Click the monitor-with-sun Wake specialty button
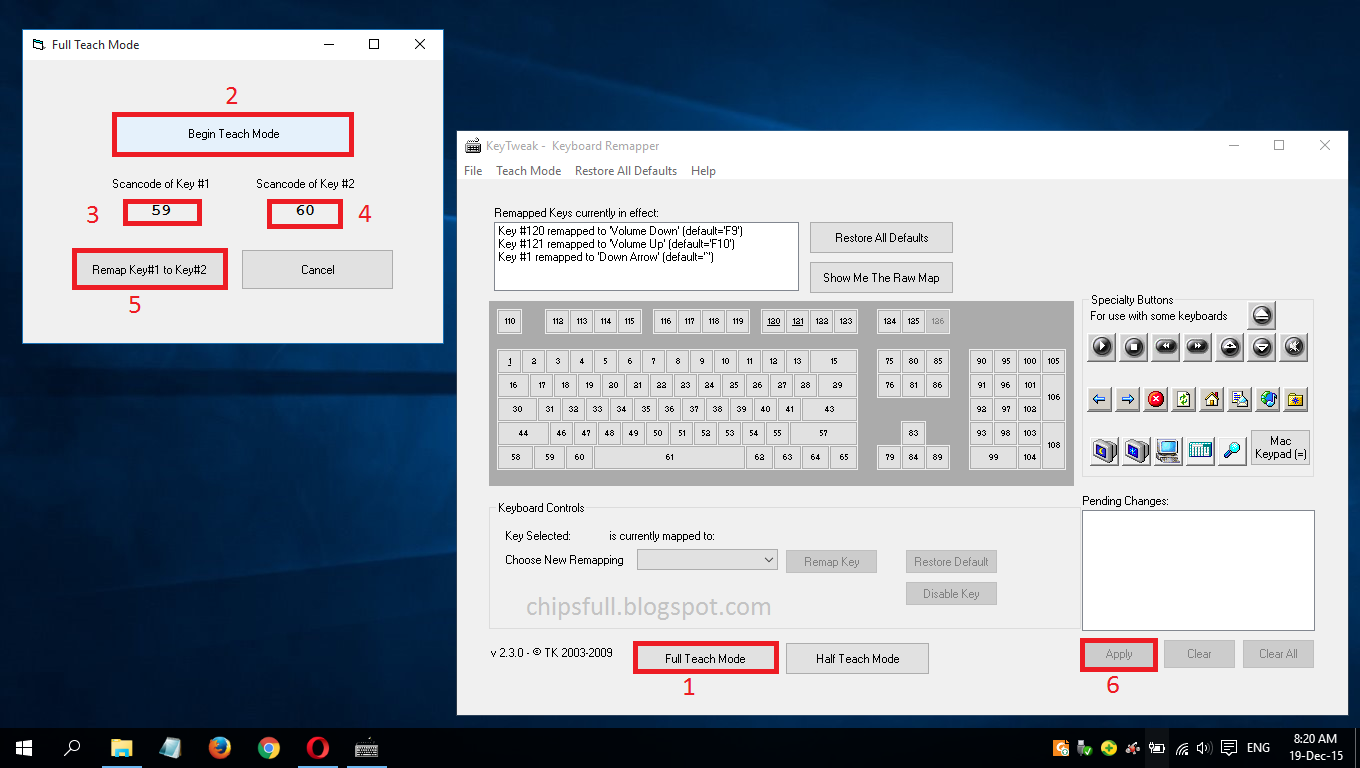The width and height of the screenshot is (1360, 768). tap(1135, 450)
